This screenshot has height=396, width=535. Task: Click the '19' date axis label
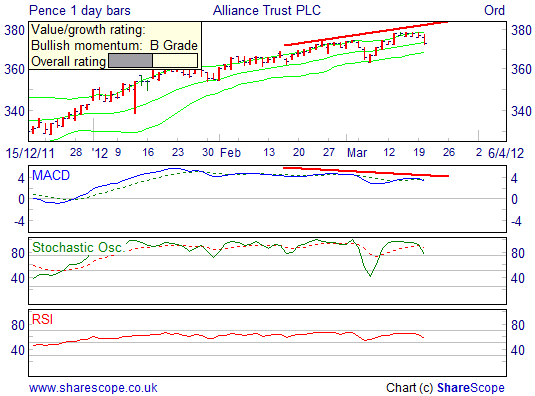point(419,152)
